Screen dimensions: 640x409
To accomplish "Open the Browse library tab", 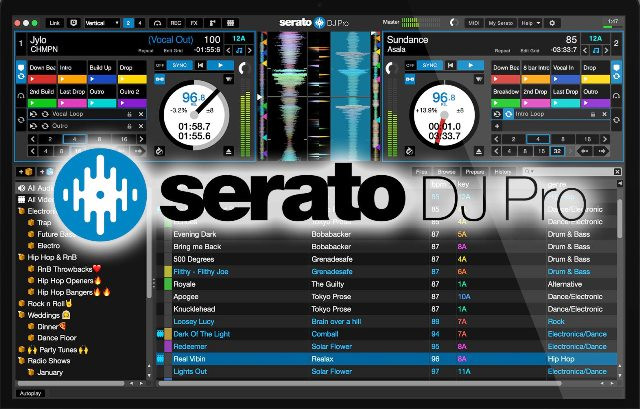I will [446, 172].
